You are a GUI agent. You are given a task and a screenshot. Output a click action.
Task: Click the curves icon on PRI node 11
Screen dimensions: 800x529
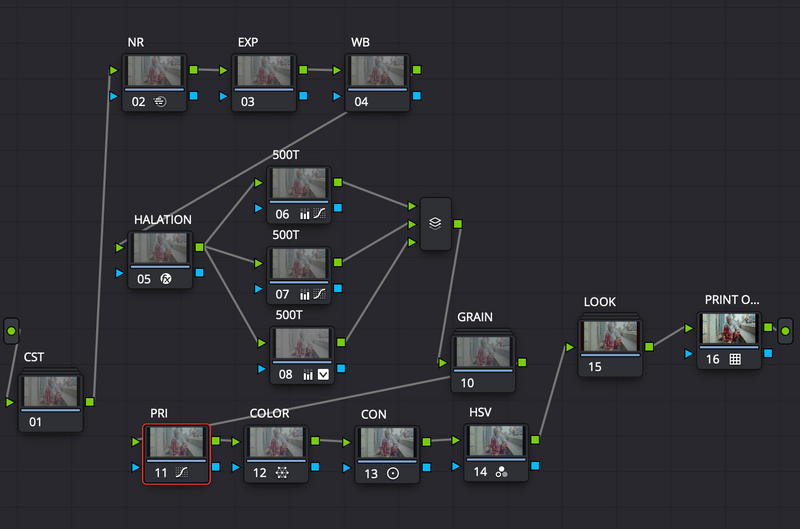[182, 472]
